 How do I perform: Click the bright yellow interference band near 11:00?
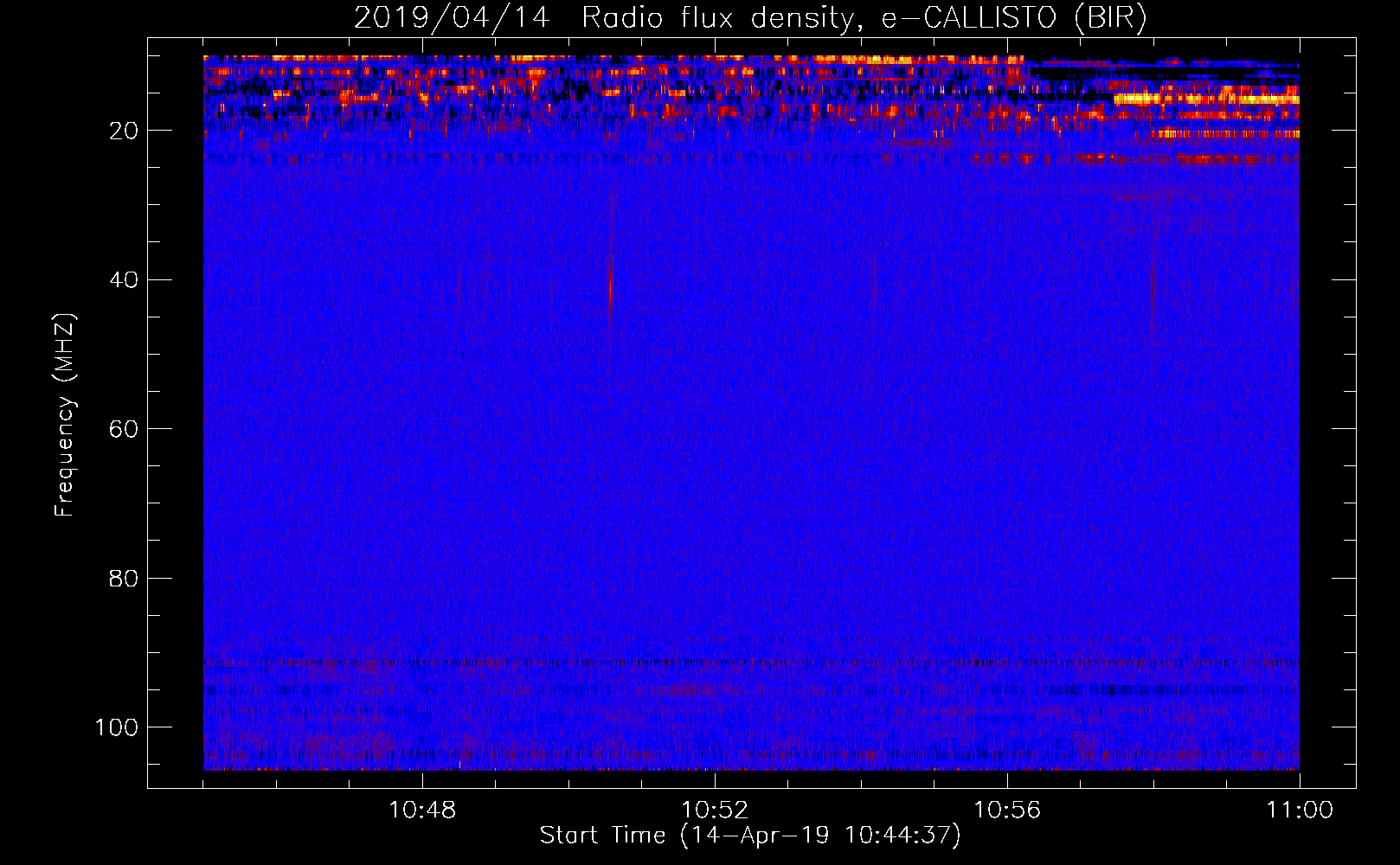[x=1206, y=99]
